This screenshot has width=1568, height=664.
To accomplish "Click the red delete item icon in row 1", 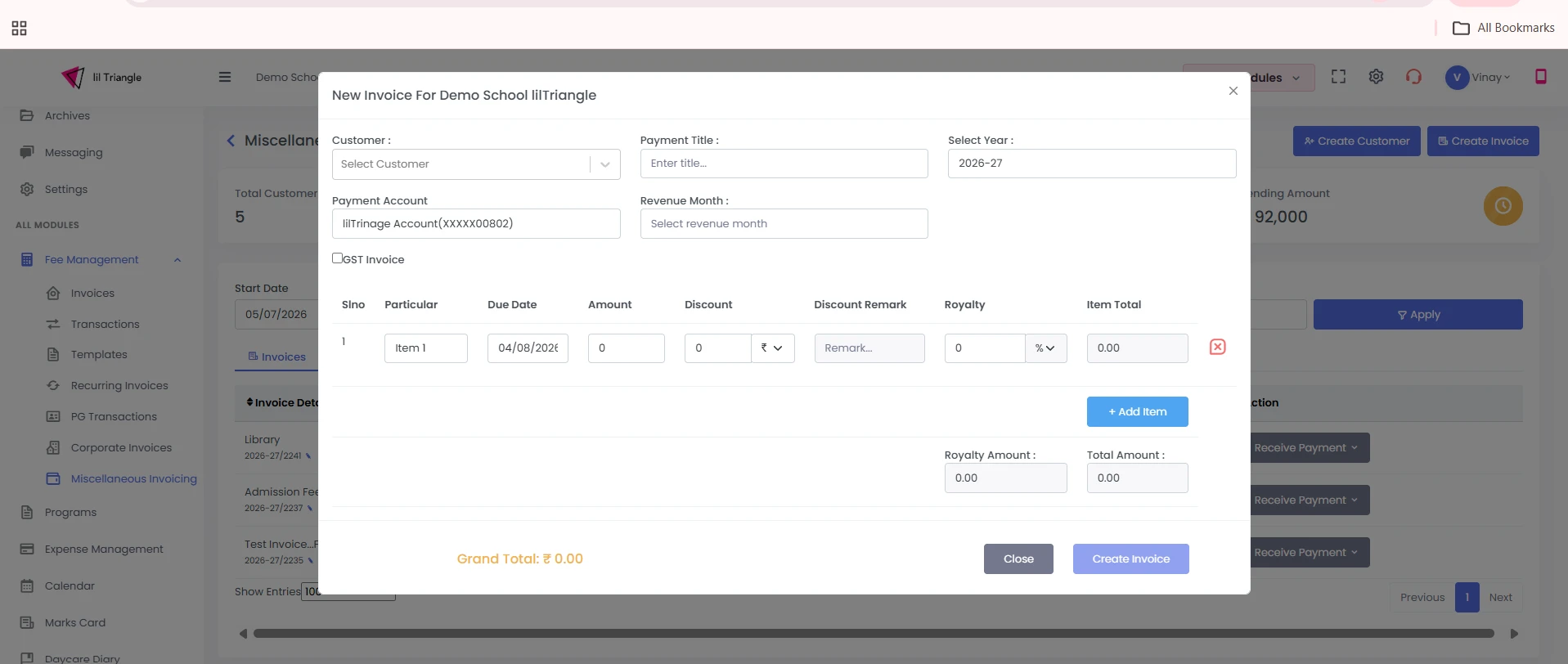I will pyautogui.click(x=1217, y=348).
